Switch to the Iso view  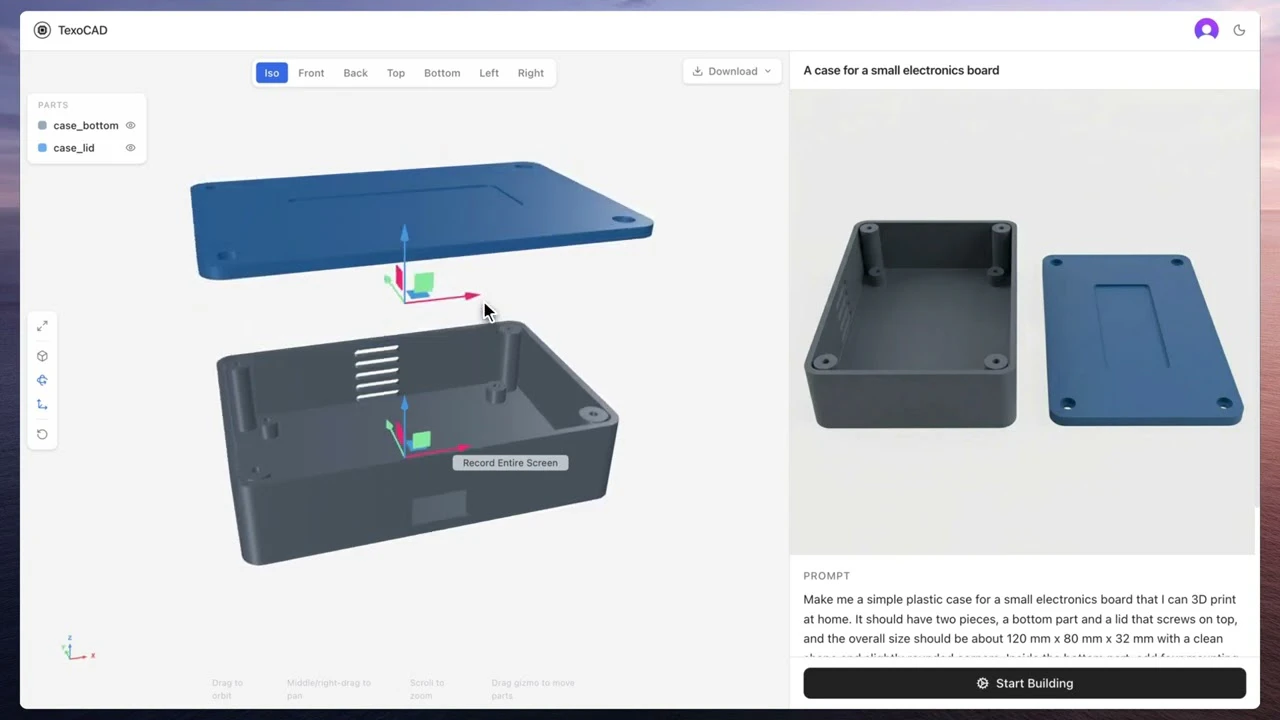click(x=272, y=73)
